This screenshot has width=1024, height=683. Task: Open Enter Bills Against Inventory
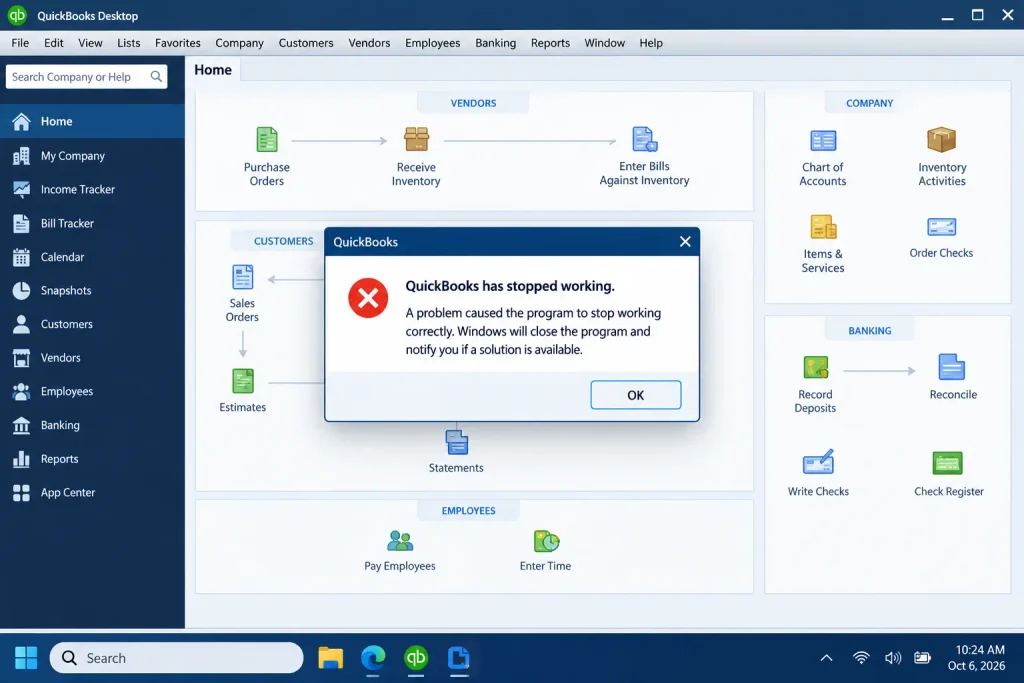coord(644,139)
